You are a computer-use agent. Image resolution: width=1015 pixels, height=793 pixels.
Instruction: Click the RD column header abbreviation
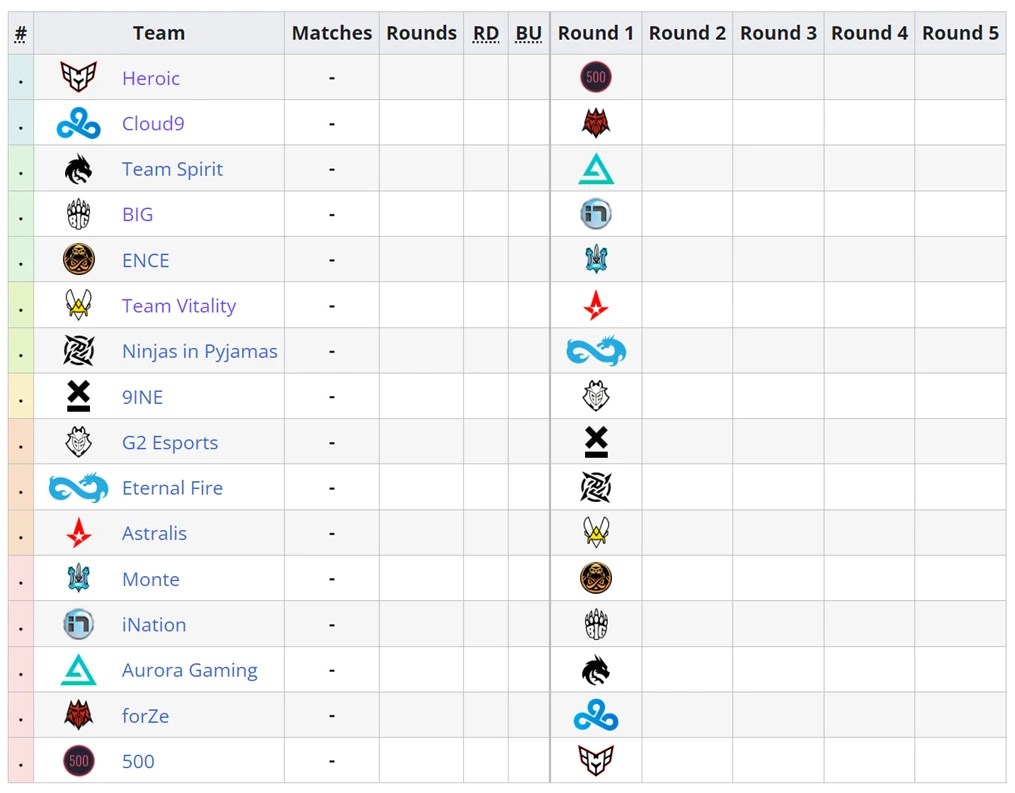coord(485,33)
